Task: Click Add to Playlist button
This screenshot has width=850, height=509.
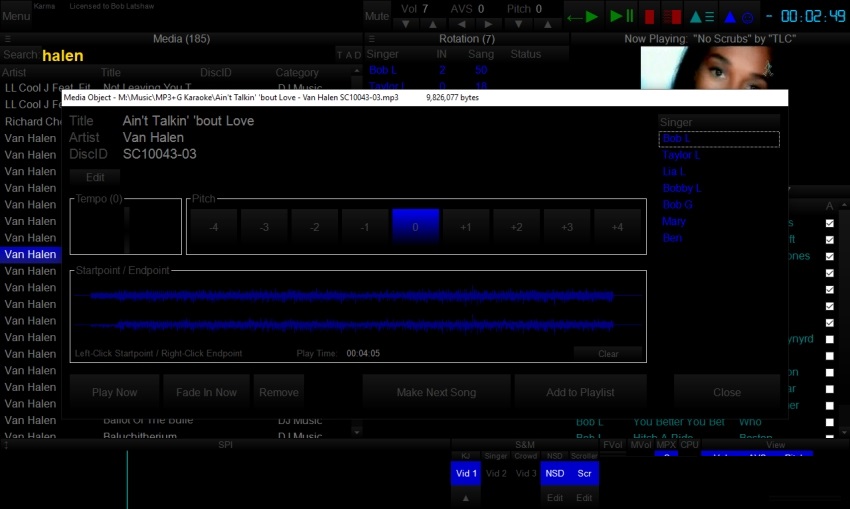Action: click(580, 392)
